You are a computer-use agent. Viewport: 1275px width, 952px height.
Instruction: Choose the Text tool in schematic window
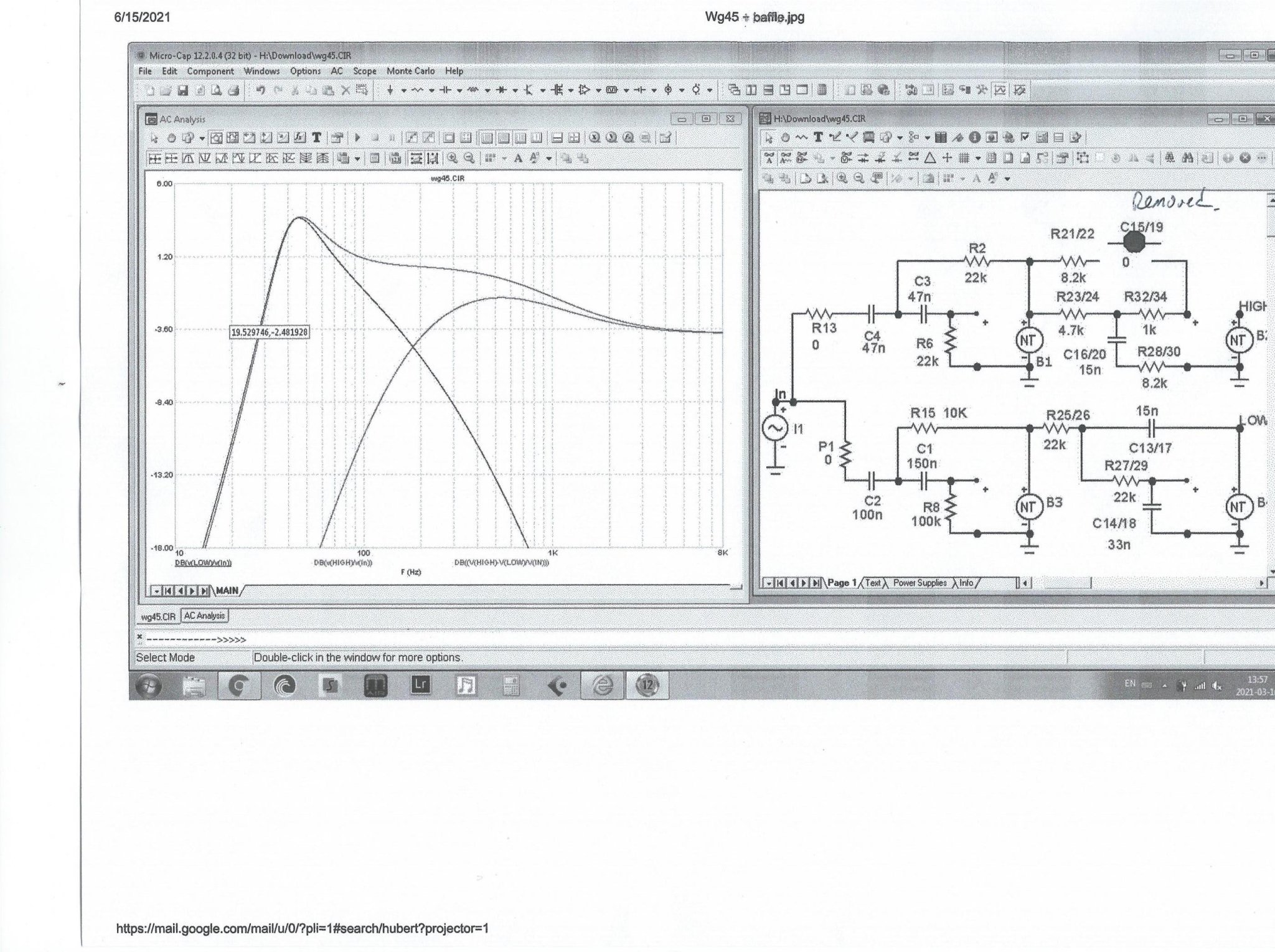pos(818,137)
